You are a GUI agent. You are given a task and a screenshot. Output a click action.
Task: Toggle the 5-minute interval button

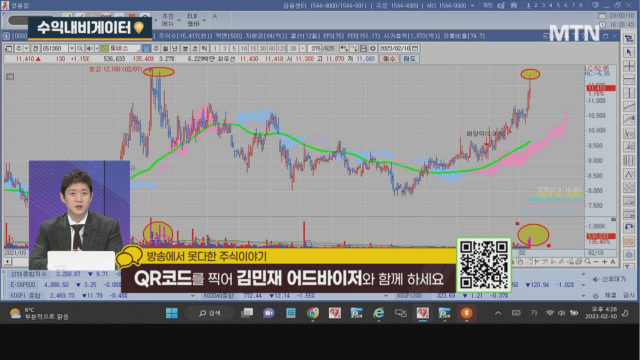point(233,49)
